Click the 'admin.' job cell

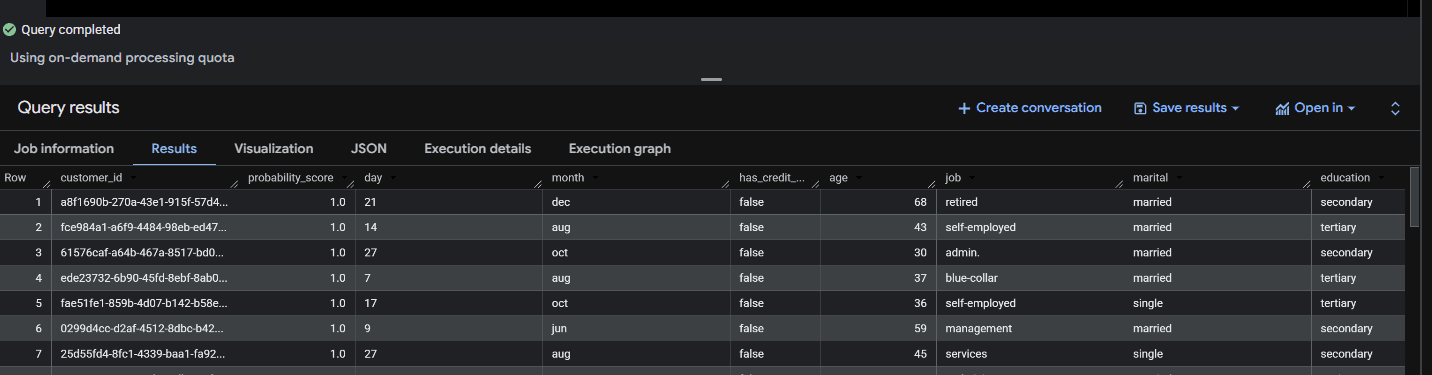1029,253
